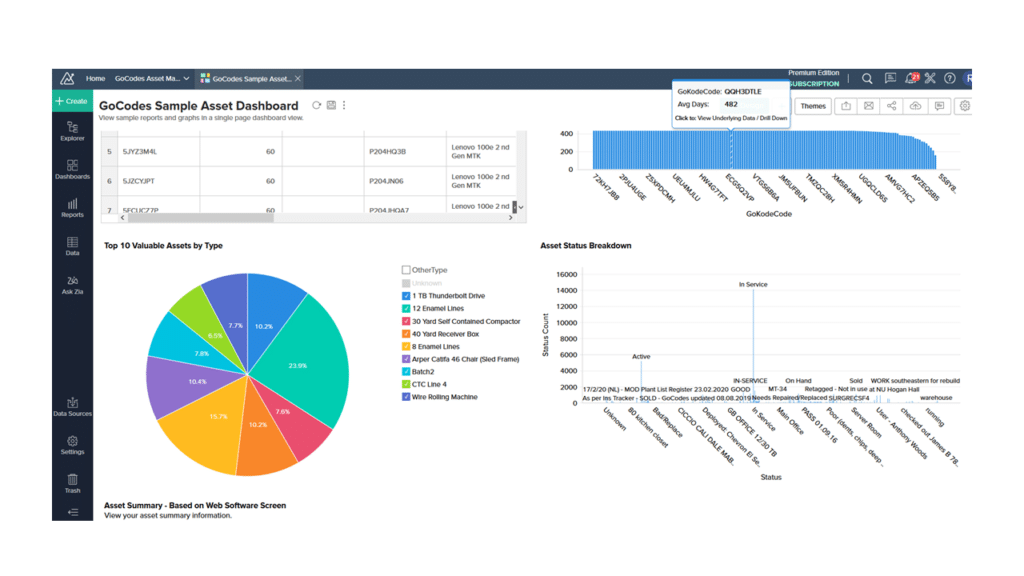Collapse the left sidebar with the arrow

tap(72, 512)
